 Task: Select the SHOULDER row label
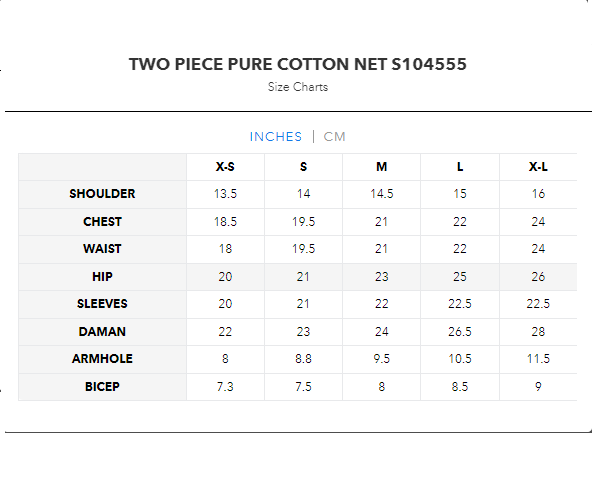(102, 194)
